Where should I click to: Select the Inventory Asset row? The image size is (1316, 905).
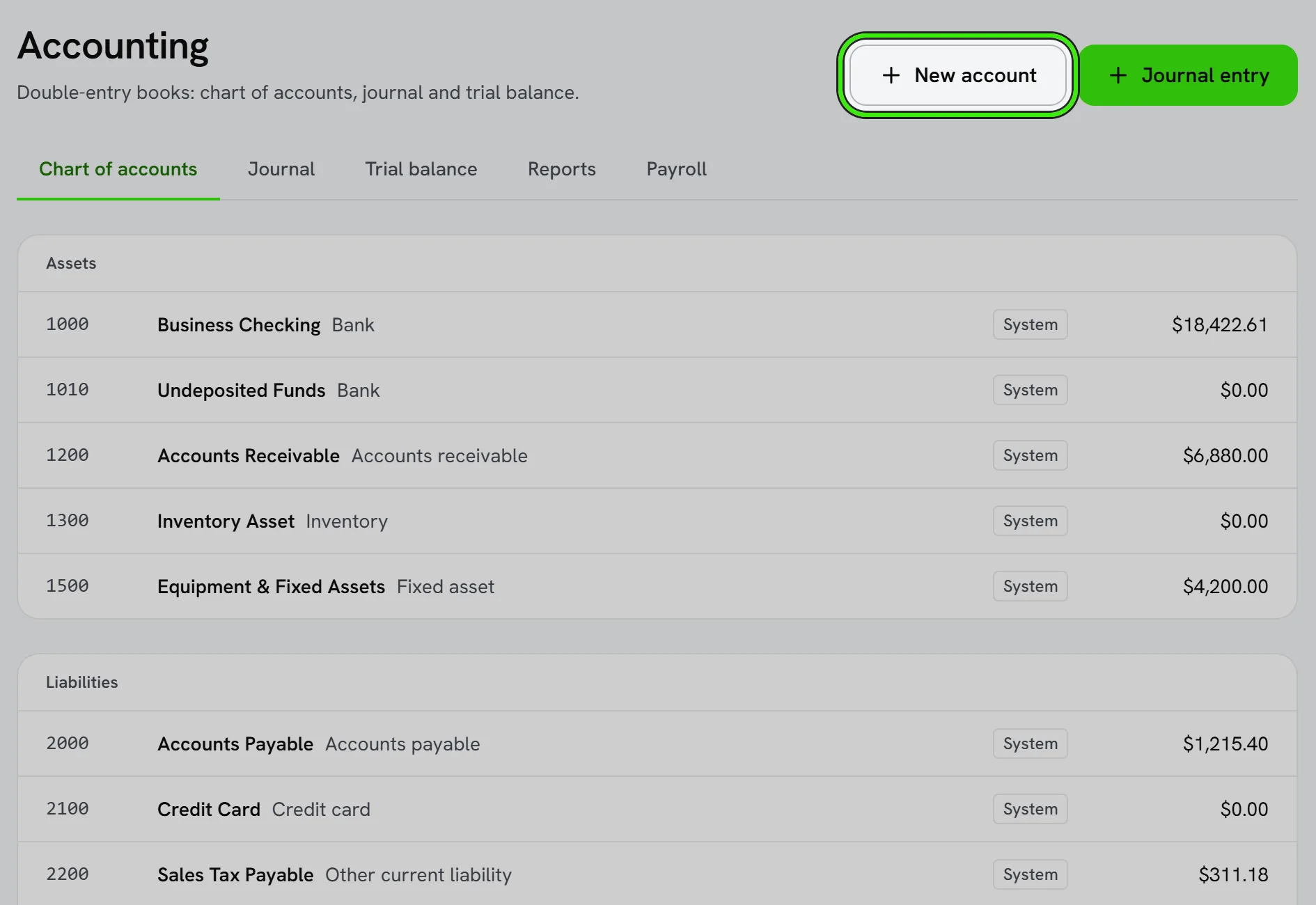tap(657, 521)
